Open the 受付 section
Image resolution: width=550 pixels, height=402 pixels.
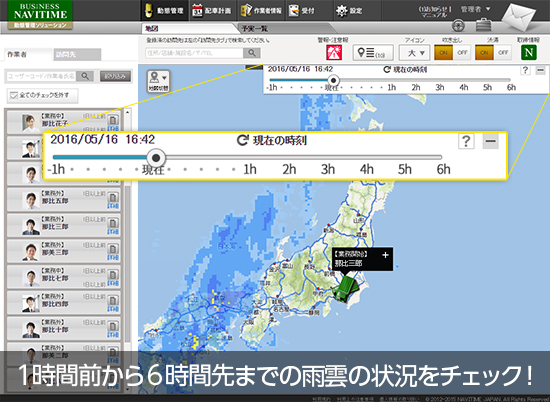coord(302,11)
